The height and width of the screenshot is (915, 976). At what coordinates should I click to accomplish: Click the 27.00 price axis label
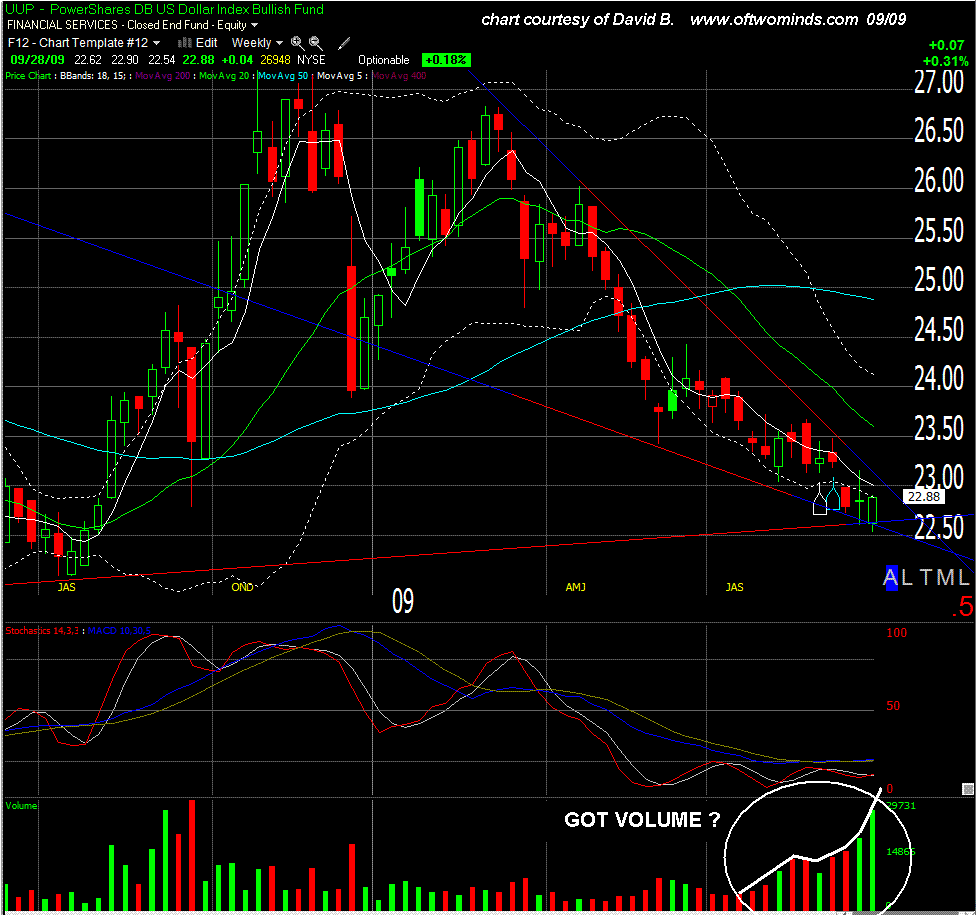[939, 82]
